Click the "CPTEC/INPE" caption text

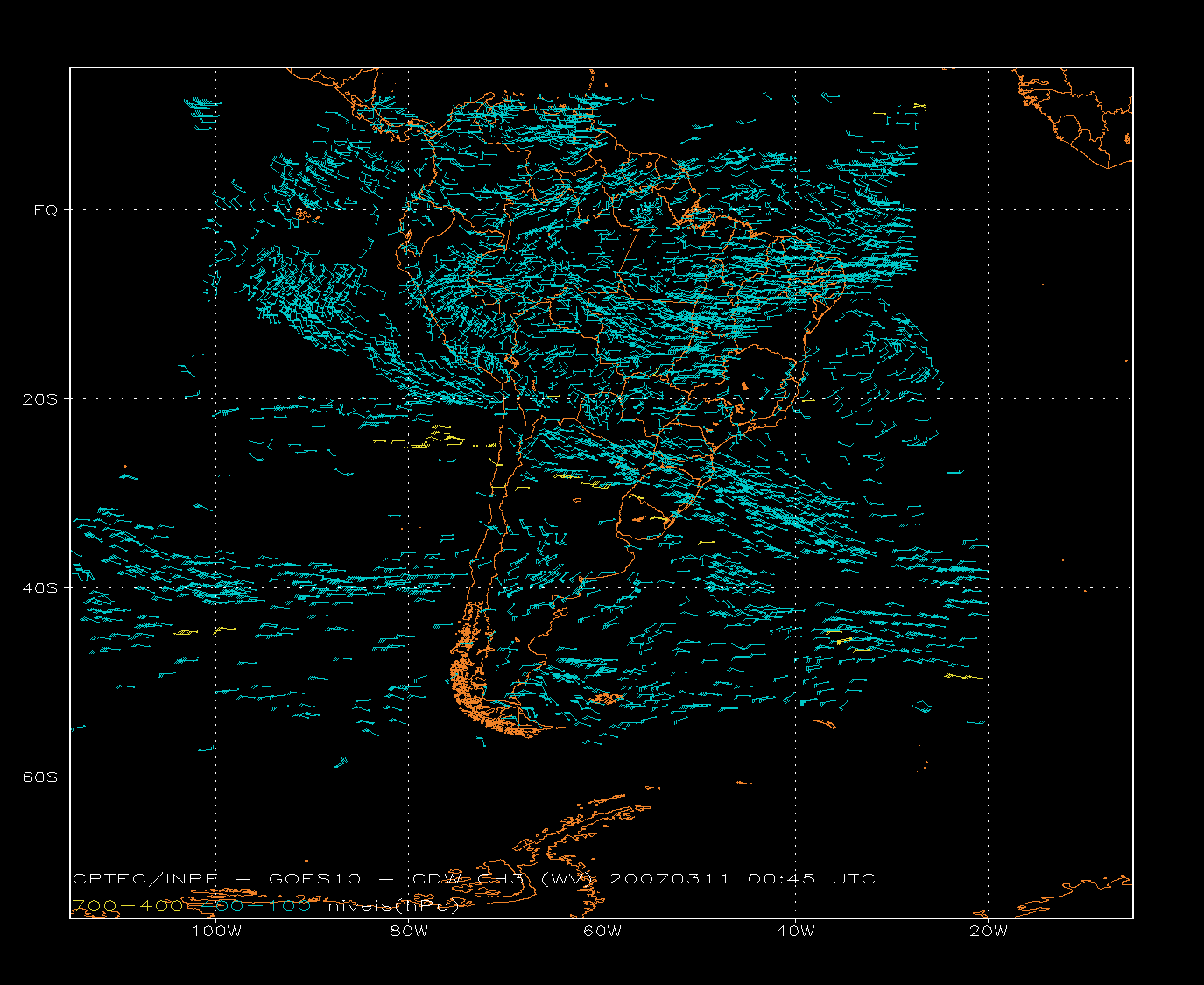pos(145,879)
